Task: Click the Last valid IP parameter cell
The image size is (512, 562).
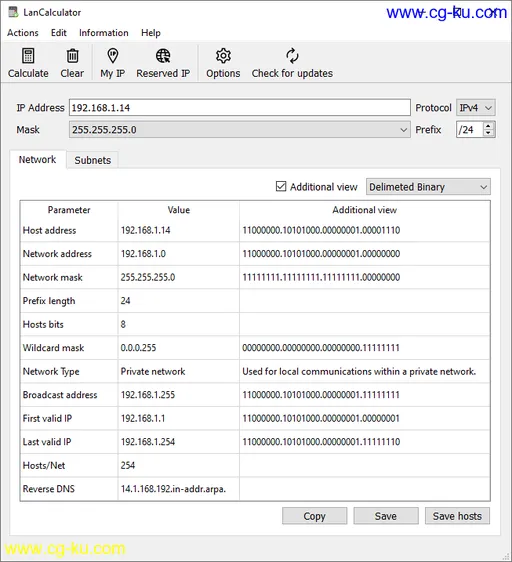Action: (x=69, y=442)
